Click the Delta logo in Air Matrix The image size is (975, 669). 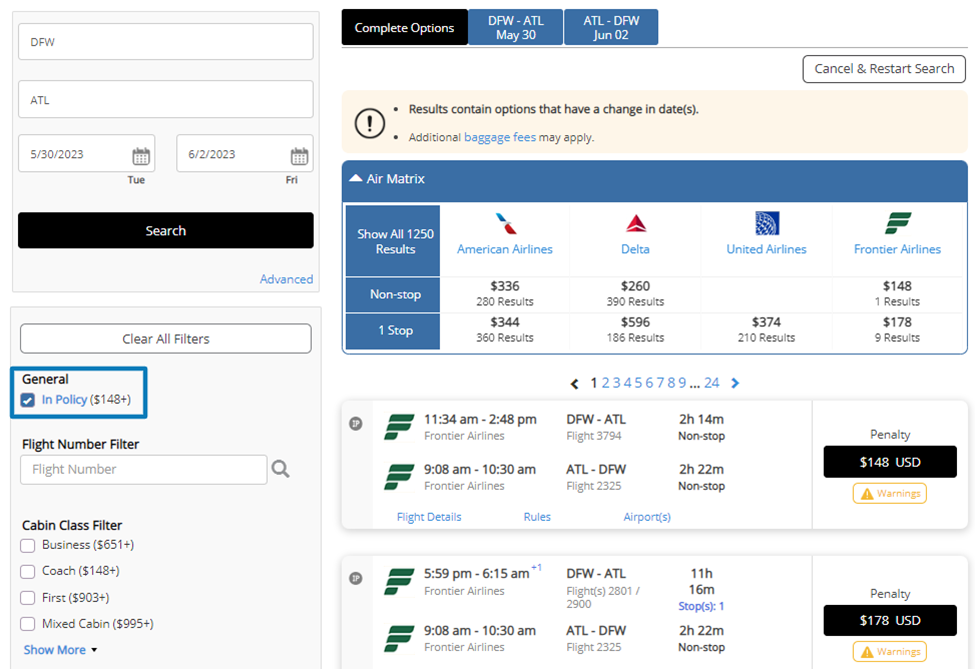tap(635, 223)
